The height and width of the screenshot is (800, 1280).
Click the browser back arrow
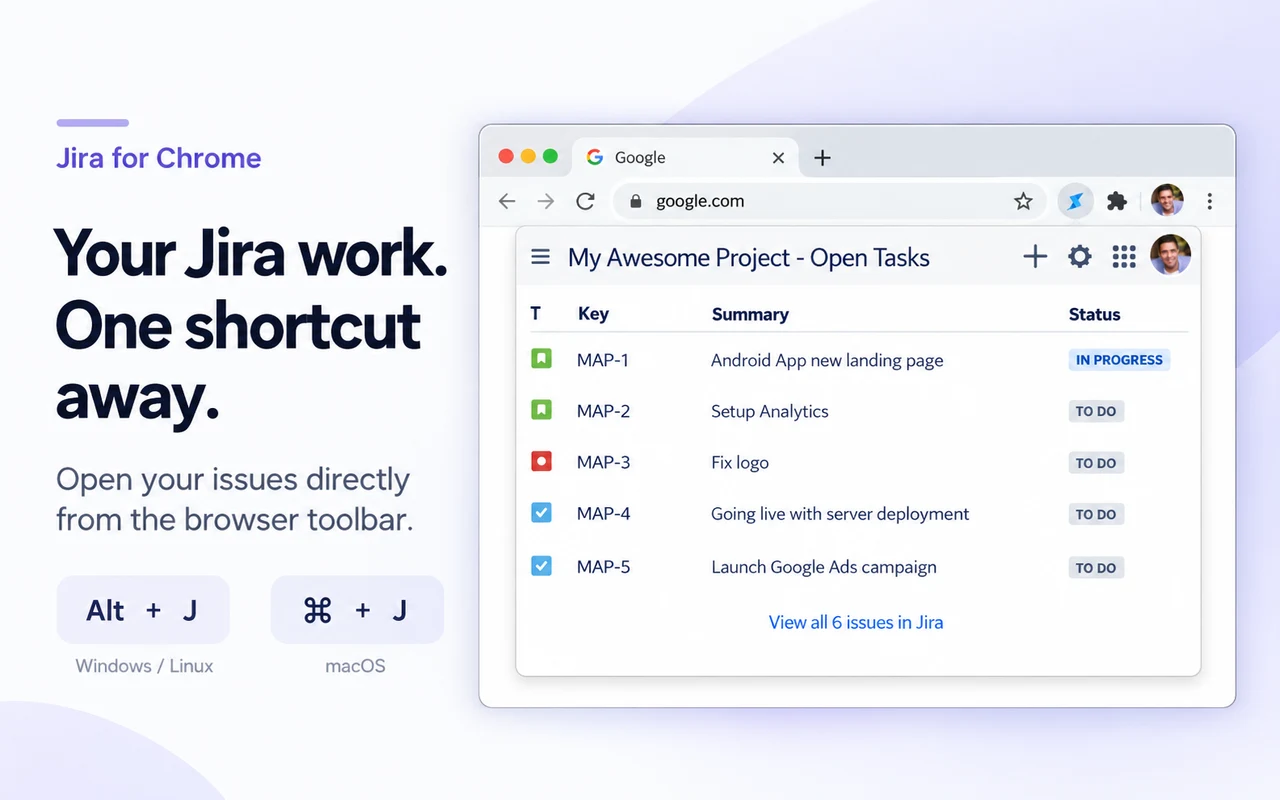[x=507, y=201]
